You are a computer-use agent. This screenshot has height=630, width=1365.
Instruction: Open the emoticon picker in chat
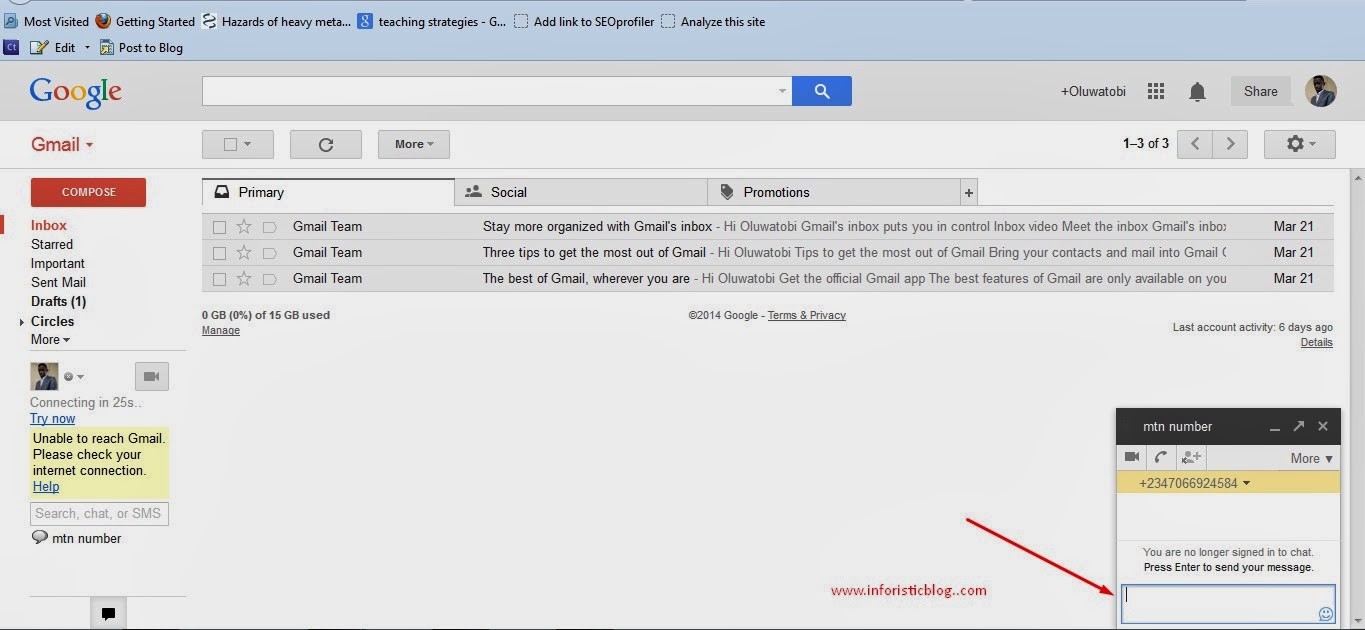pyautogui.click(x=1326, y=614)
